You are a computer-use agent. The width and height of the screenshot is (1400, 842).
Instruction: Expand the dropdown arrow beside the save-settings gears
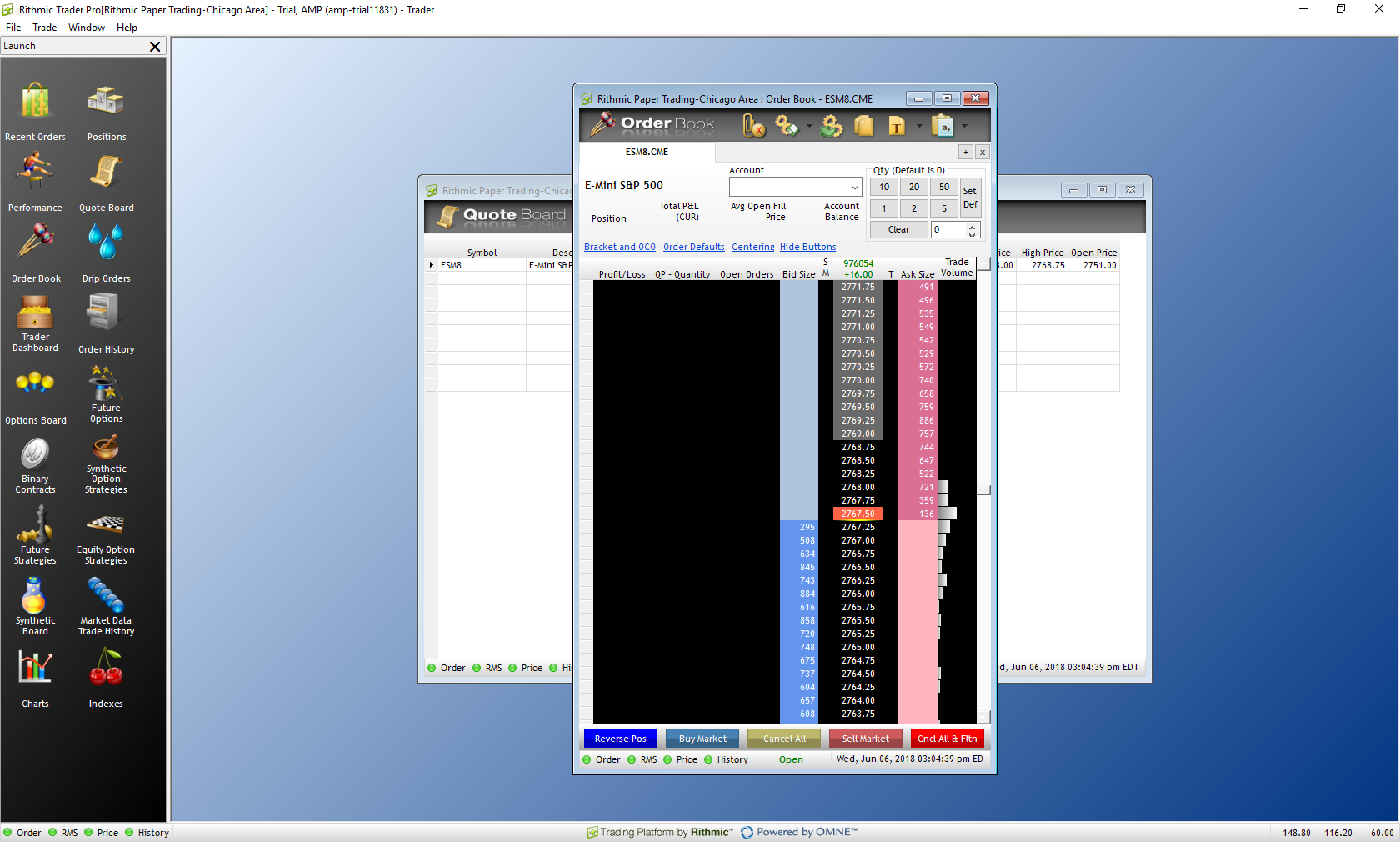[x=809, y=127]
